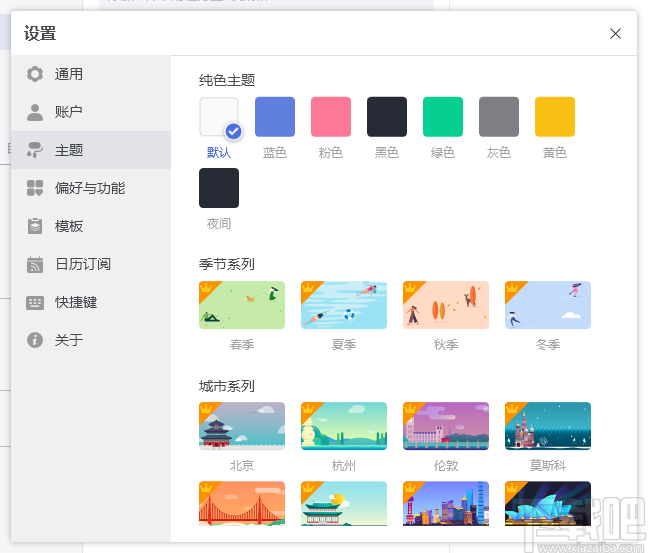Click the 莫斯科 label text
The image size is (648, 553).
[x=548, y=466]
